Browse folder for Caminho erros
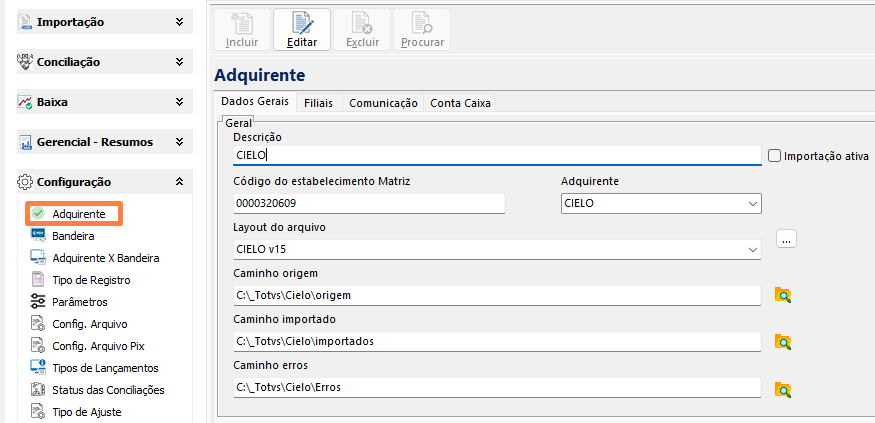This screenshot has height=423, width=875. [x=784, y=389]
